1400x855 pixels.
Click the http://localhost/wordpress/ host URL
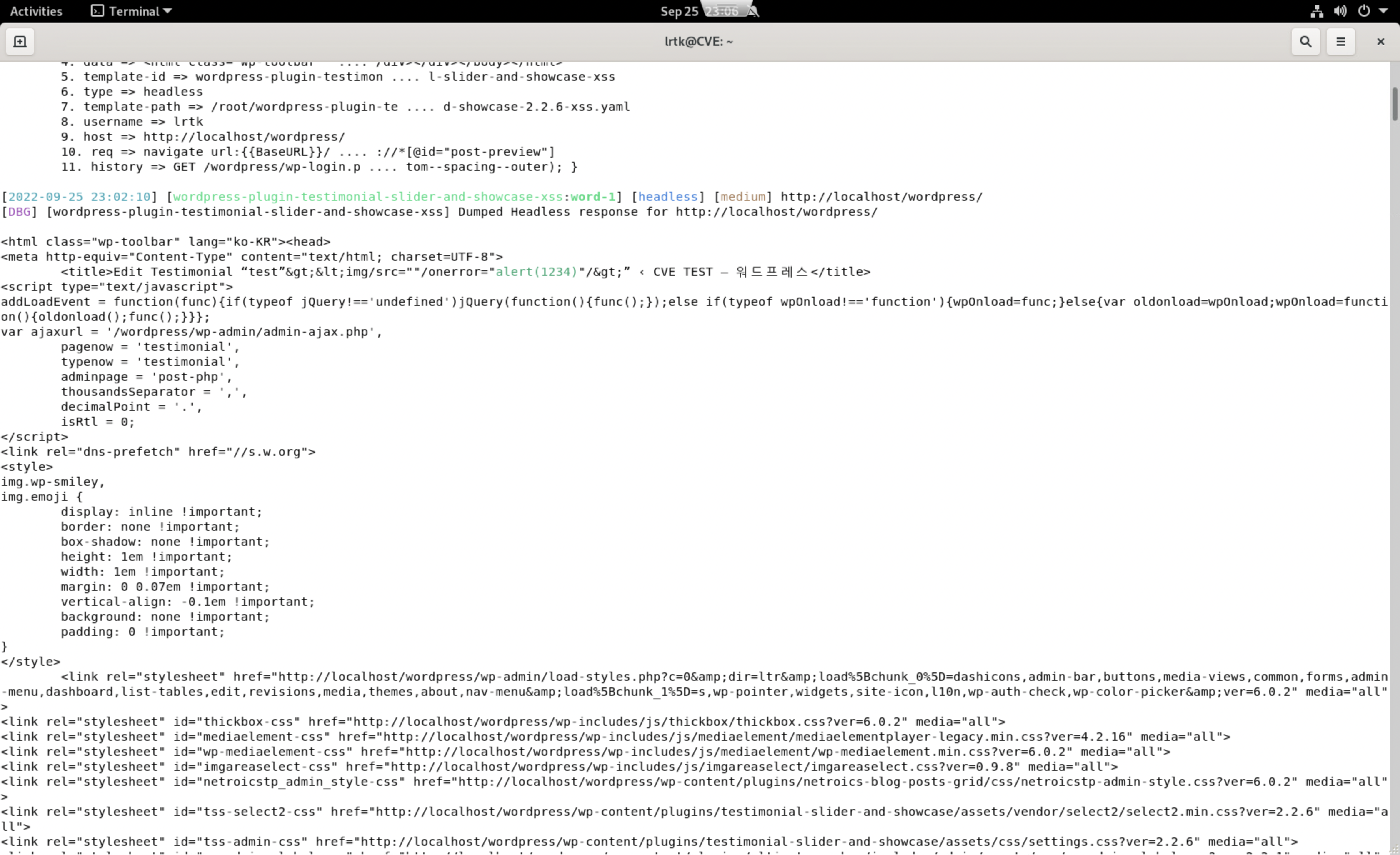[x=243, y=137]
